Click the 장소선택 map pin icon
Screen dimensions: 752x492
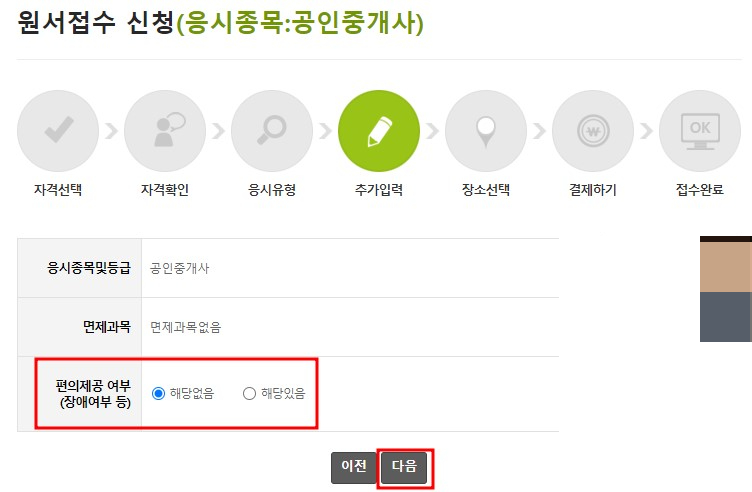pos(486,131)
